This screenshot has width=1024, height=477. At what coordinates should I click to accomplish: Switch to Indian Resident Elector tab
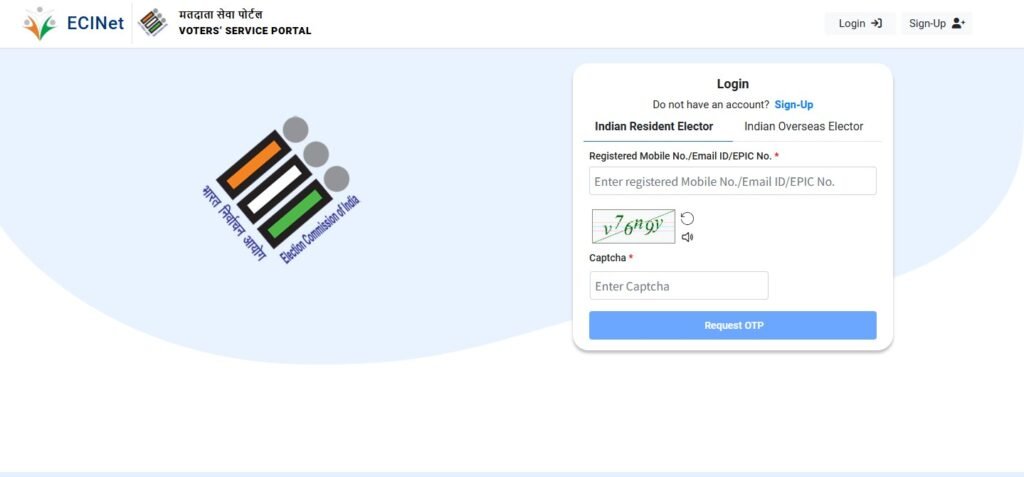654,126
